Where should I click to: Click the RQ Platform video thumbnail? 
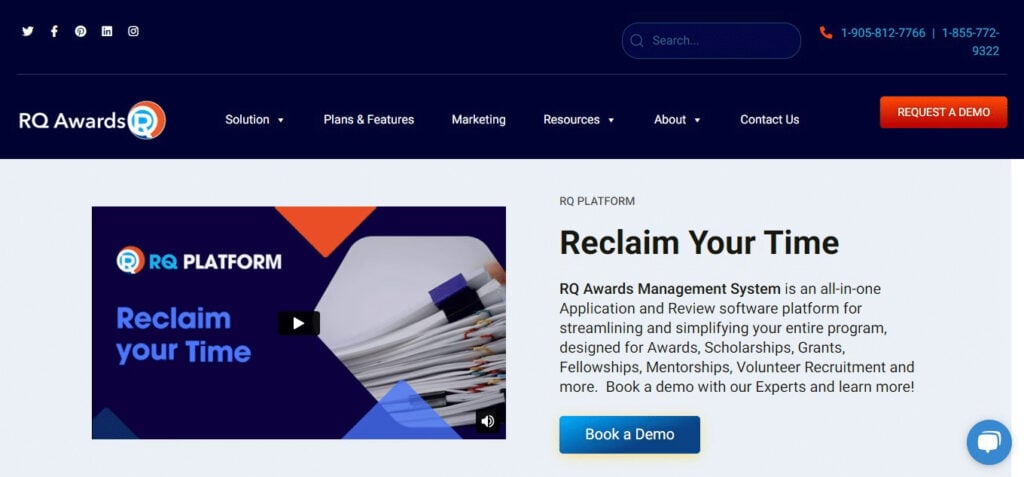pos(298,323)
